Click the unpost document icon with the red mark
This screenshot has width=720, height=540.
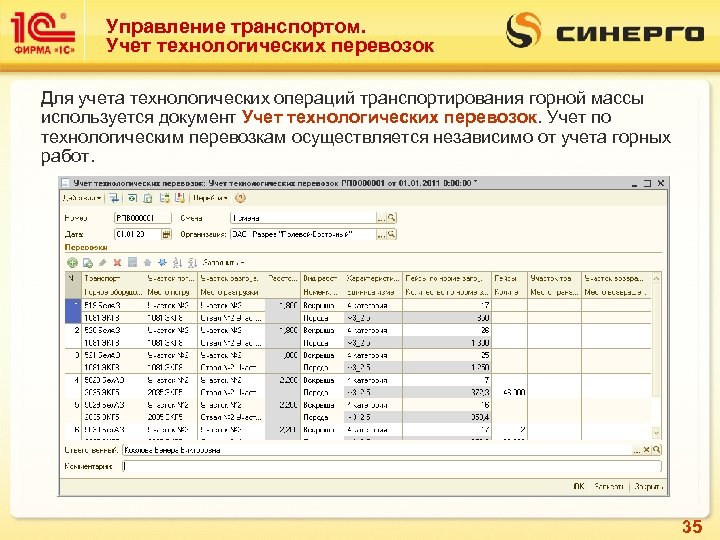tap(180, 198)
